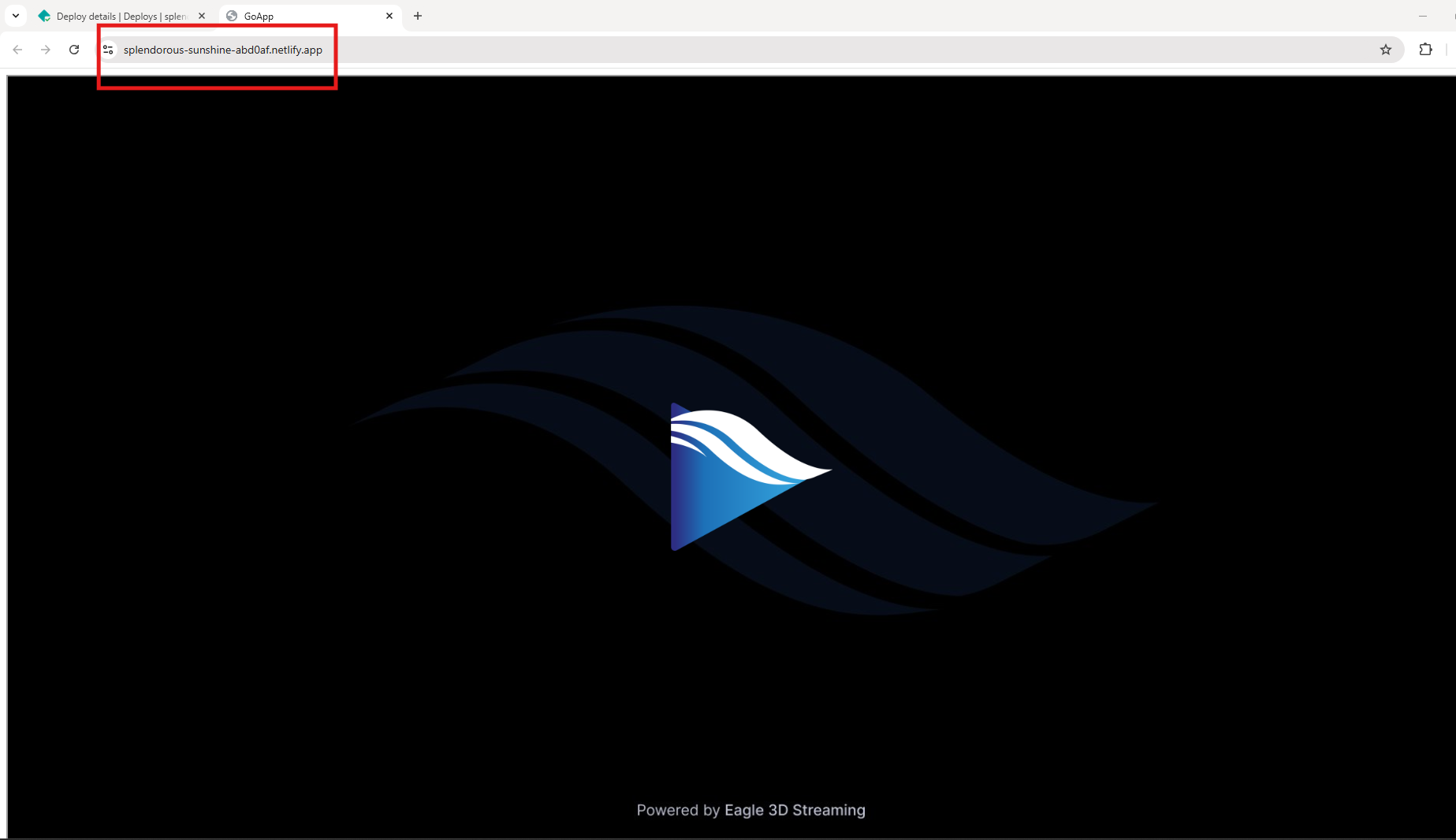Click the Powered by Eagle 3D Streaming text

(750, 810)
